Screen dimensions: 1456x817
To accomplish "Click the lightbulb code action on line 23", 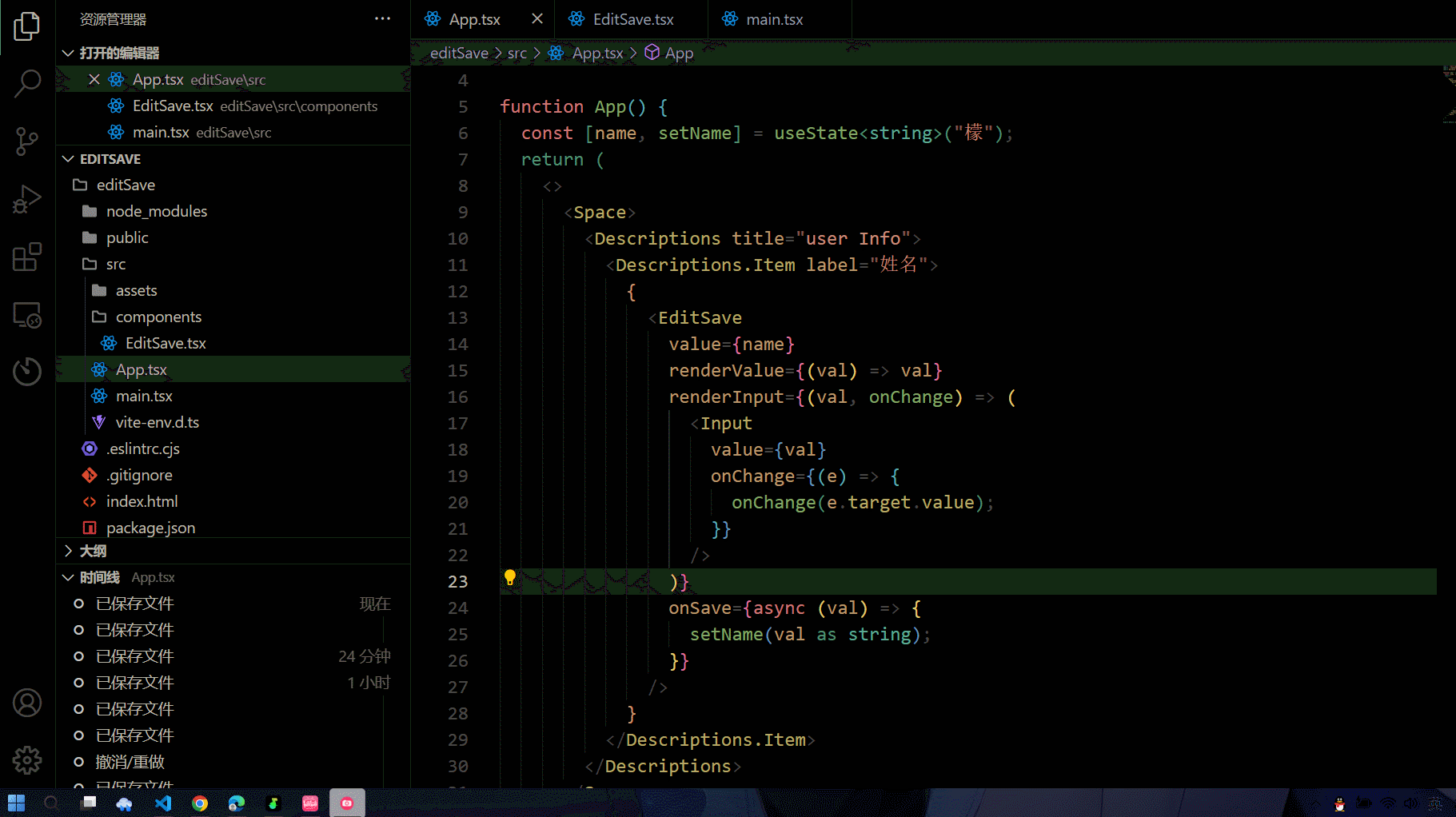I will coord(510,577).
